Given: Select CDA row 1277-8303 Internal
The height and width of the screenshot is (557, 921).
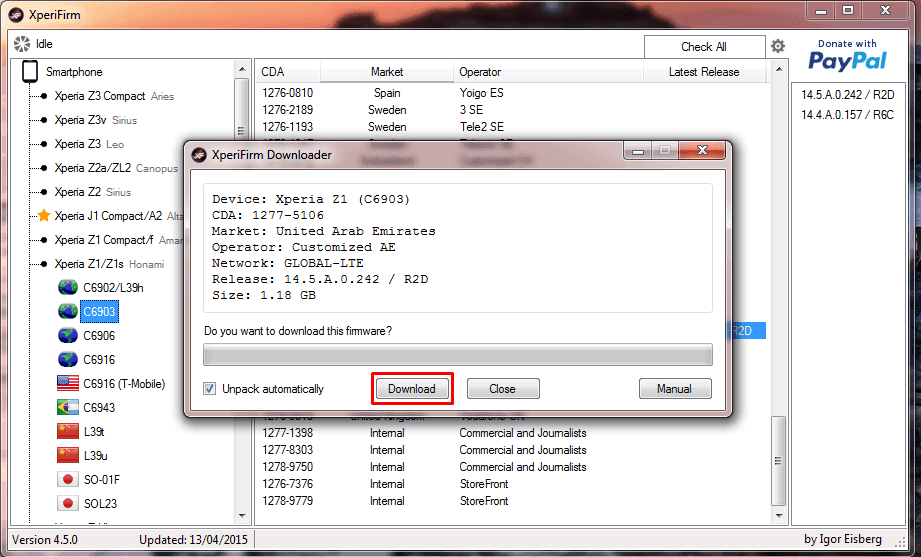Looking at the screenshot, I should point(511,450).
